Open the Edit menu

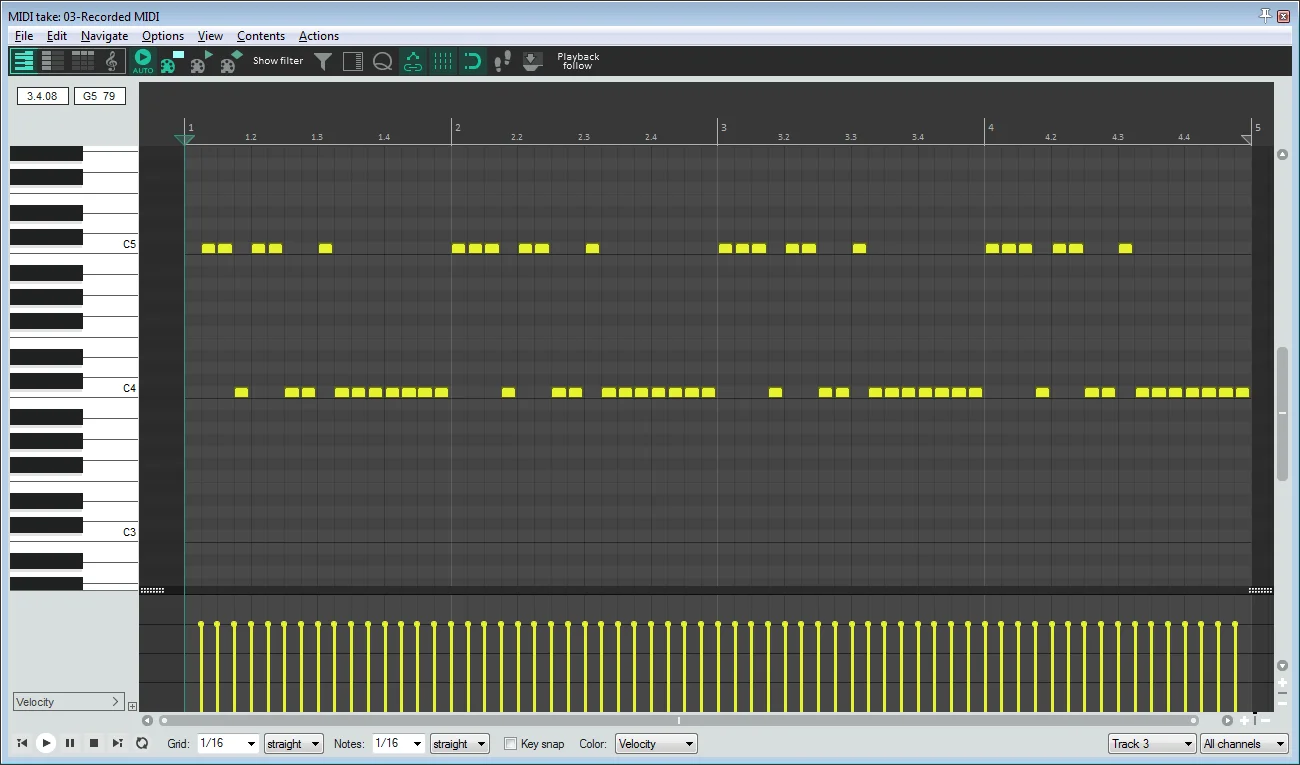(x=57, y=36)
